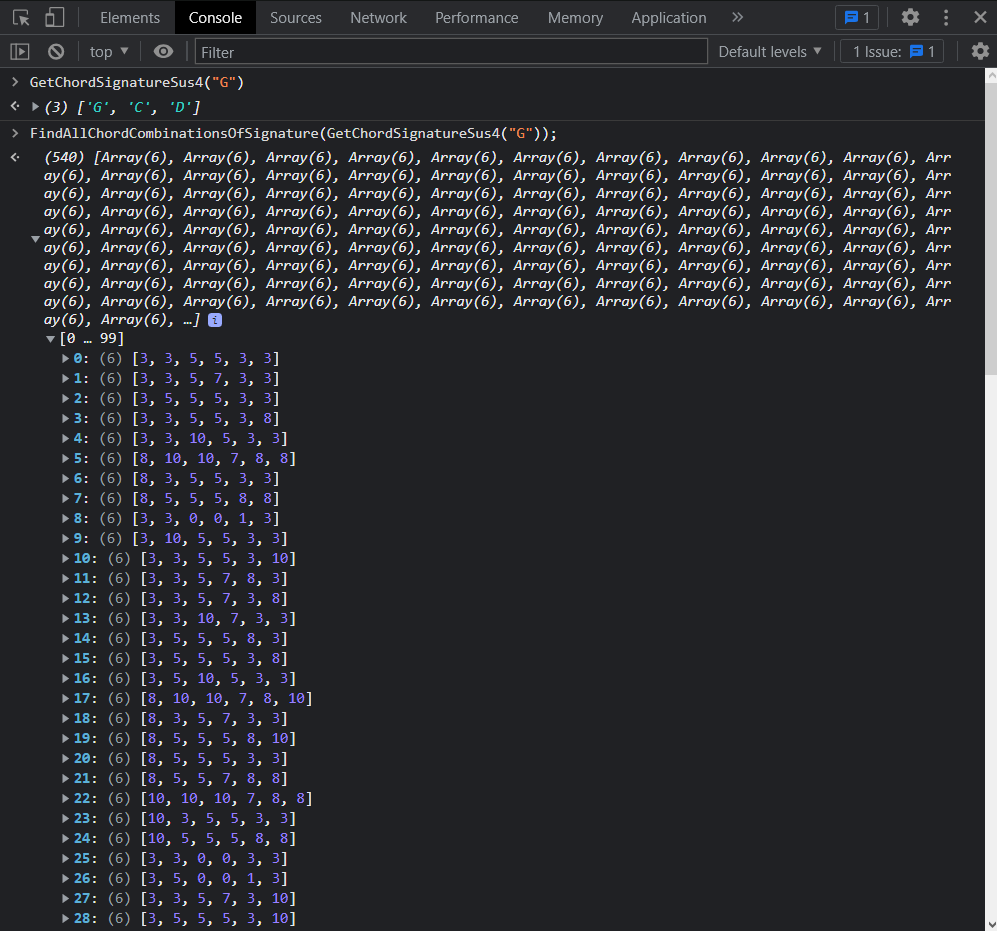Click the '1 Issue' notification button
997x931 pixels.
[x=891, y=51]
